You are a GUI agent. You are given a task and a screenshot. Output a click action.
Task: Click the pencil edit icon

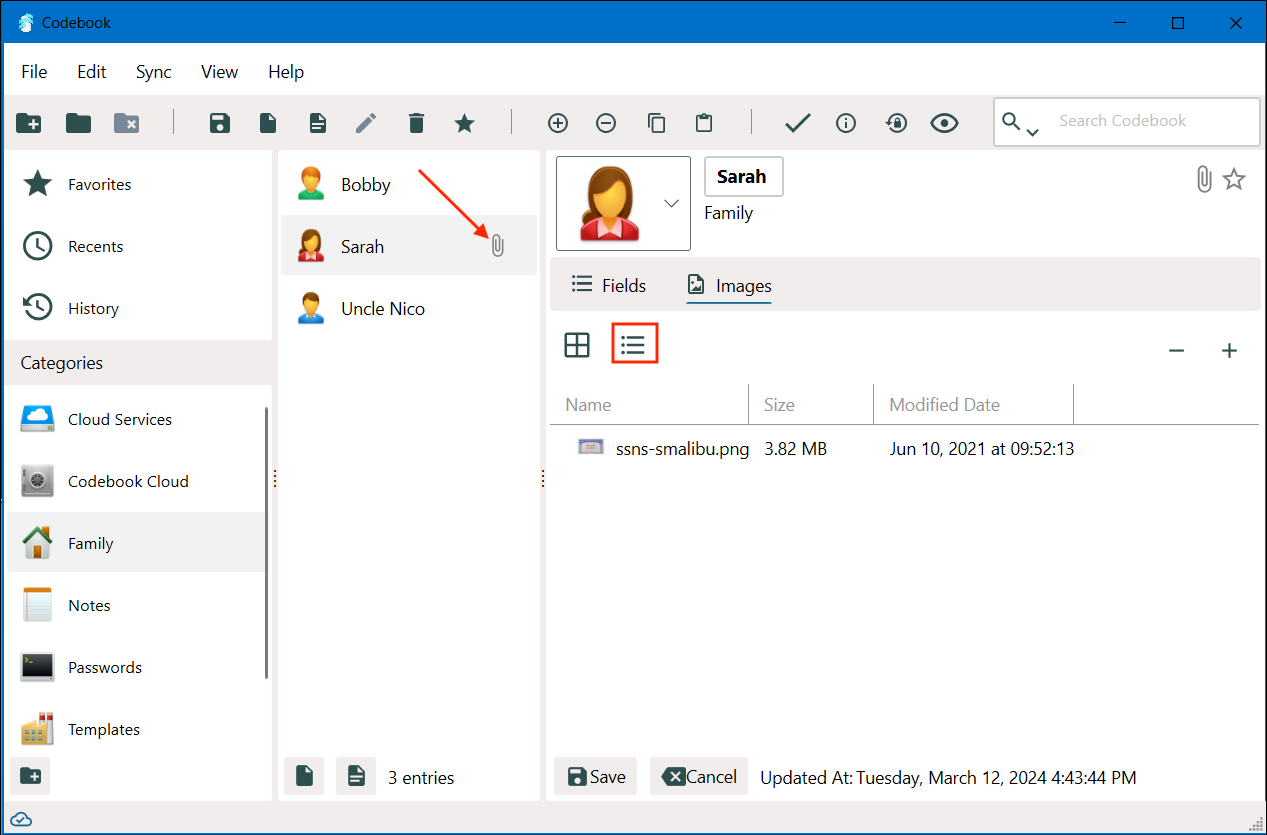pos(366,123)
